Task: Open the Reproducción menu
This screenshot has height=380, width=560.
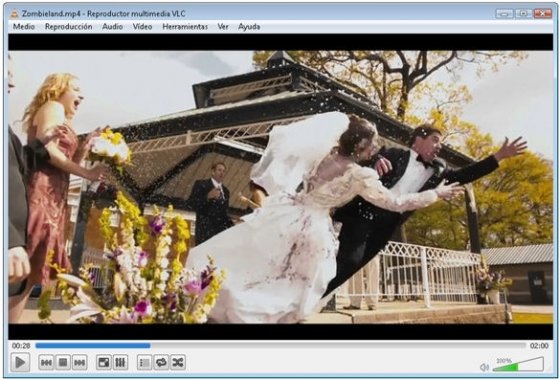Action: click(x=69, y=27)
